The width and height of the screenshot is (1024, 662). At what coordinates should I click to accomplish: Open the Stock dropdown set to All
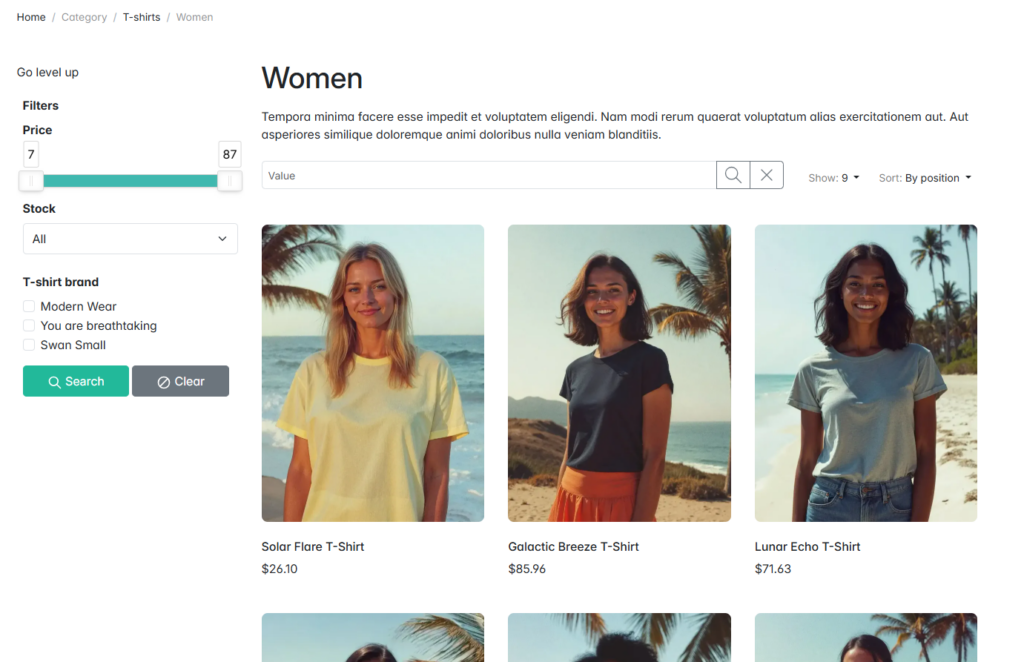click(130, 239)
